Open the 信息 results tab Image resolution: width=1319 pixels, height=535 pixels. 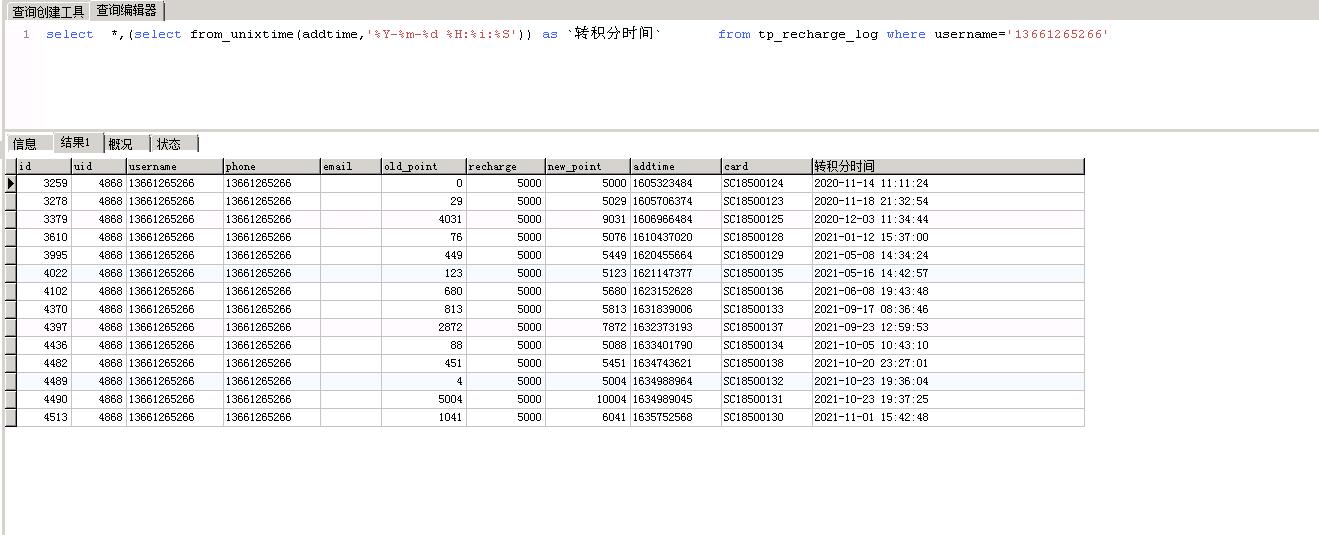coord(25,144)
